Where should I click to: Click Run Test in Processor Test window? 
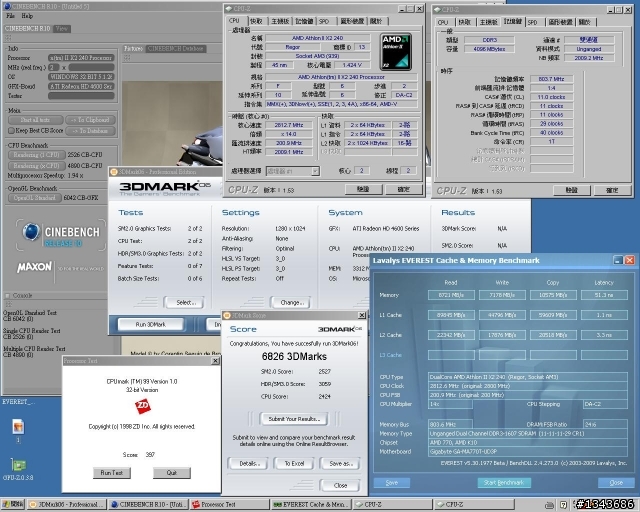coord(112,473)
